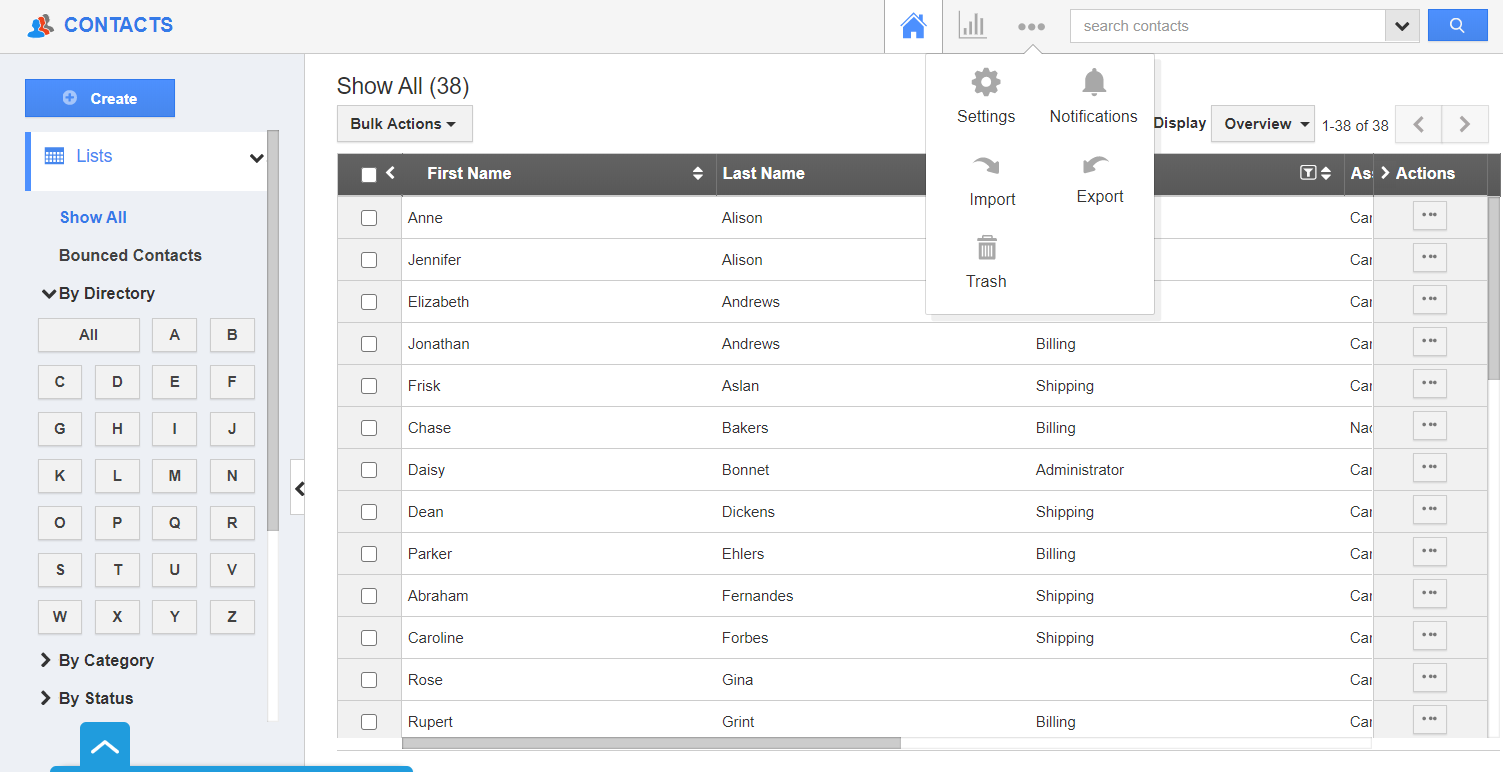Filter directory by letter M
This screenshot has width=1503, height=772.
coord(175,476)
